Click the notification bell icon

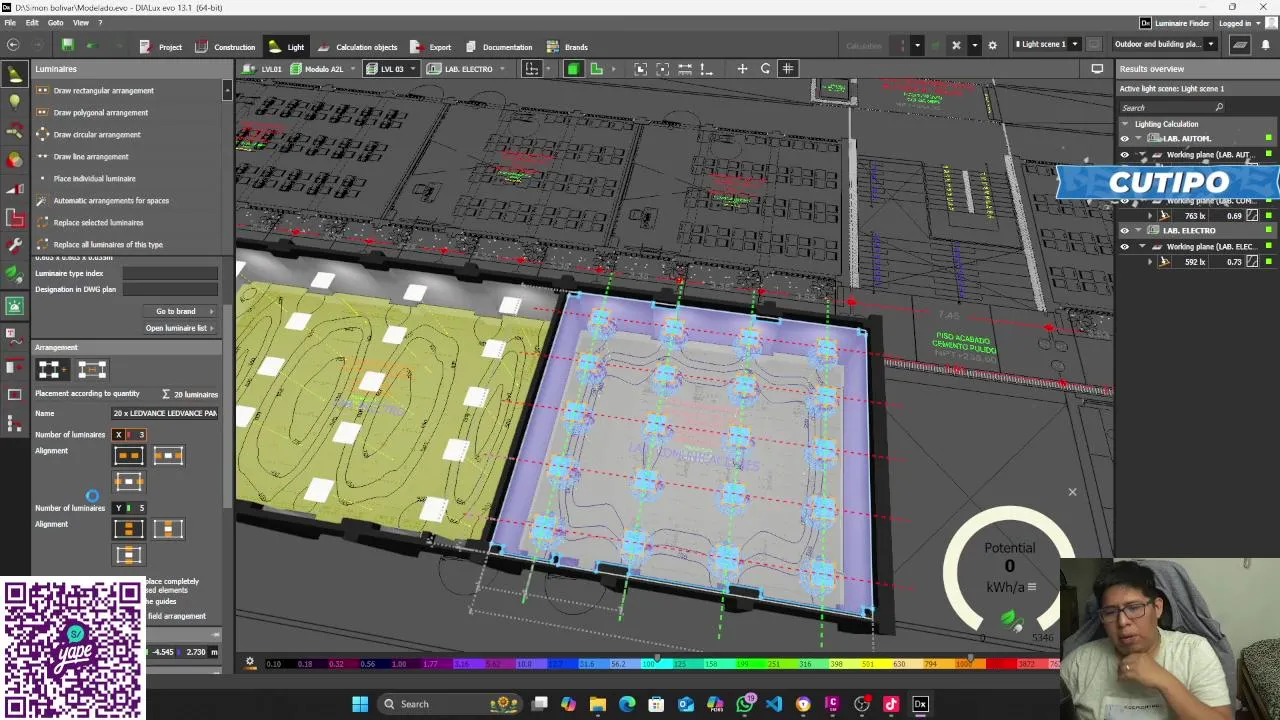(1266, 44)
